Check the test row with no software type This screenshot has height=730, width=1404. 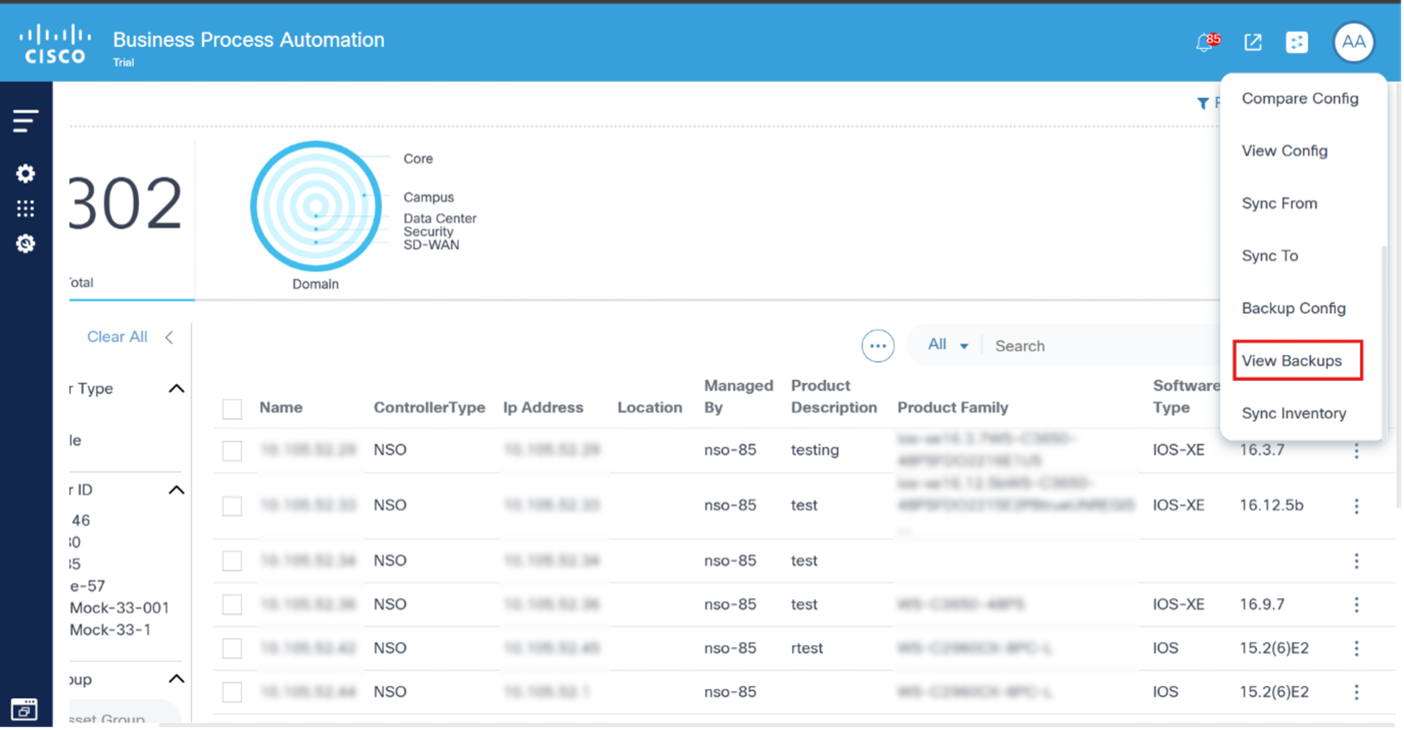tap(232, 561)
